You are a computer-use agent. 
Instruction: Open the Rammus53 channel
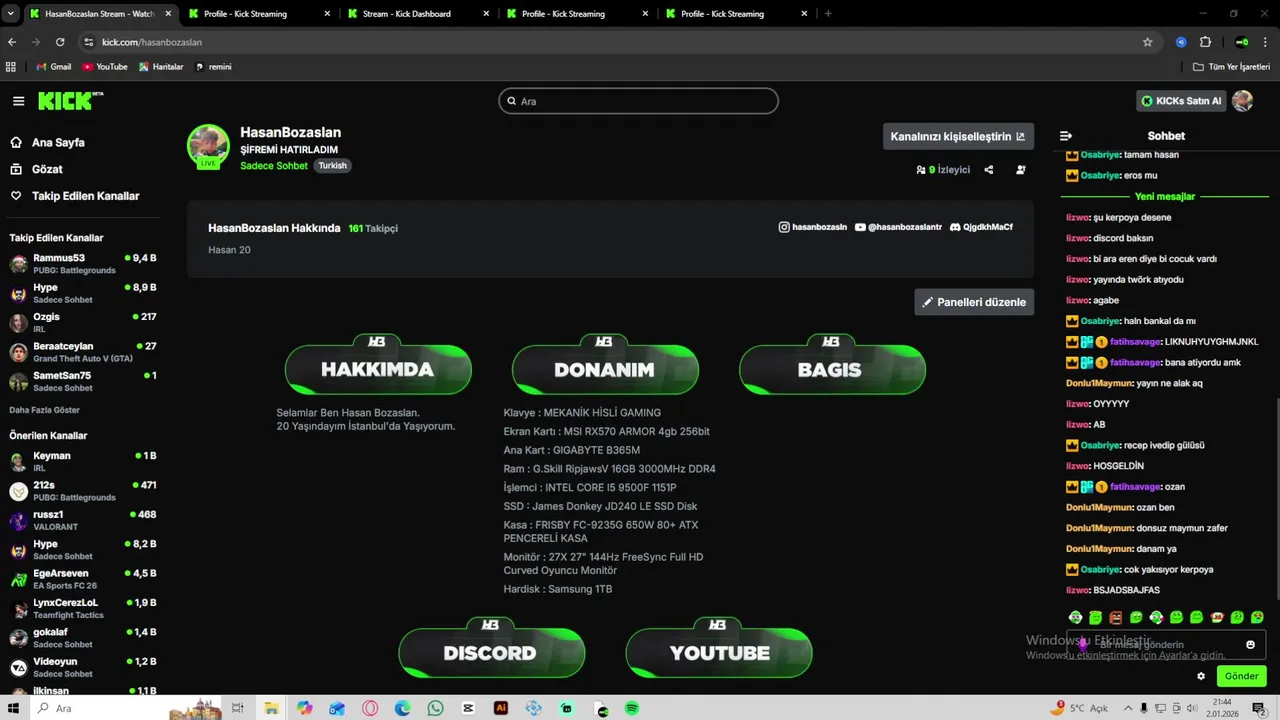click(83, 264)
